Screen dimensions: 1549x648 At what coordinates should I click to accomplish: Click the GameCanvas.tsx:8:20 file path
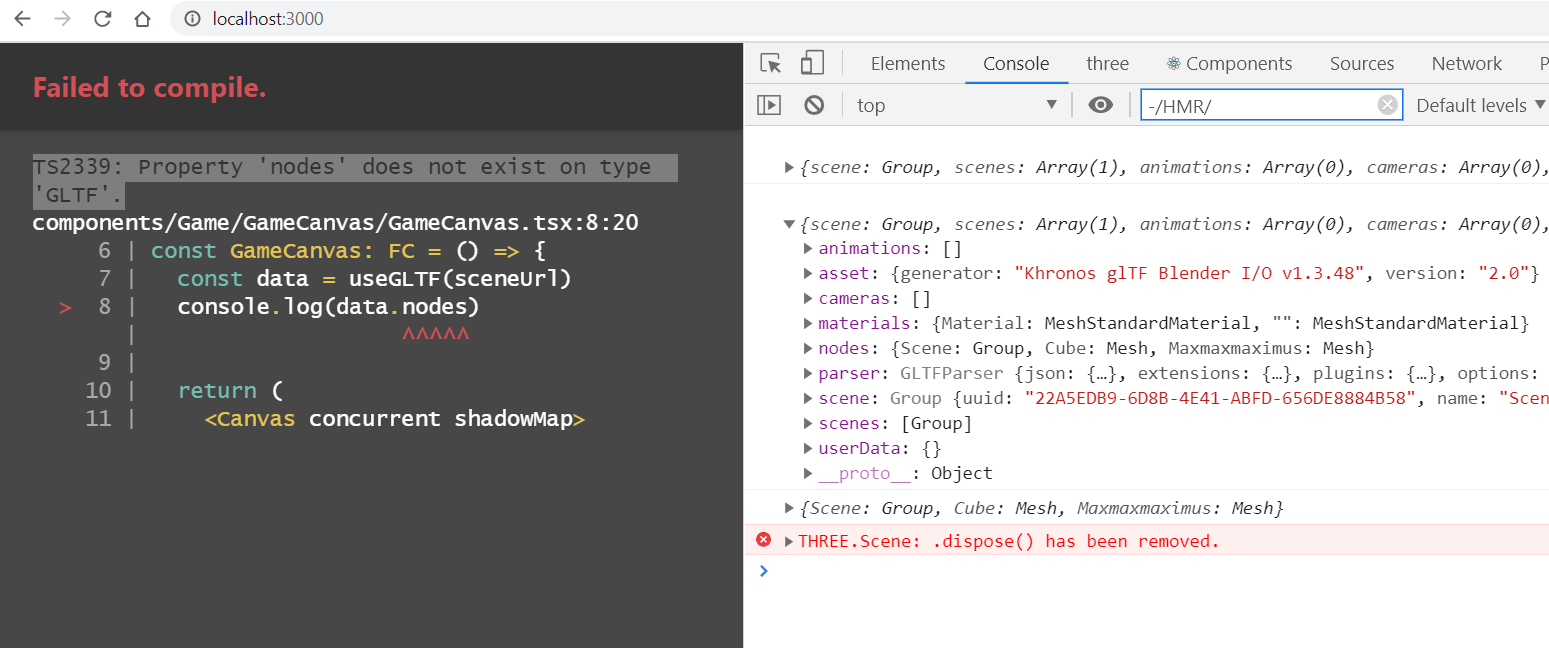click(x=336, y=222)
